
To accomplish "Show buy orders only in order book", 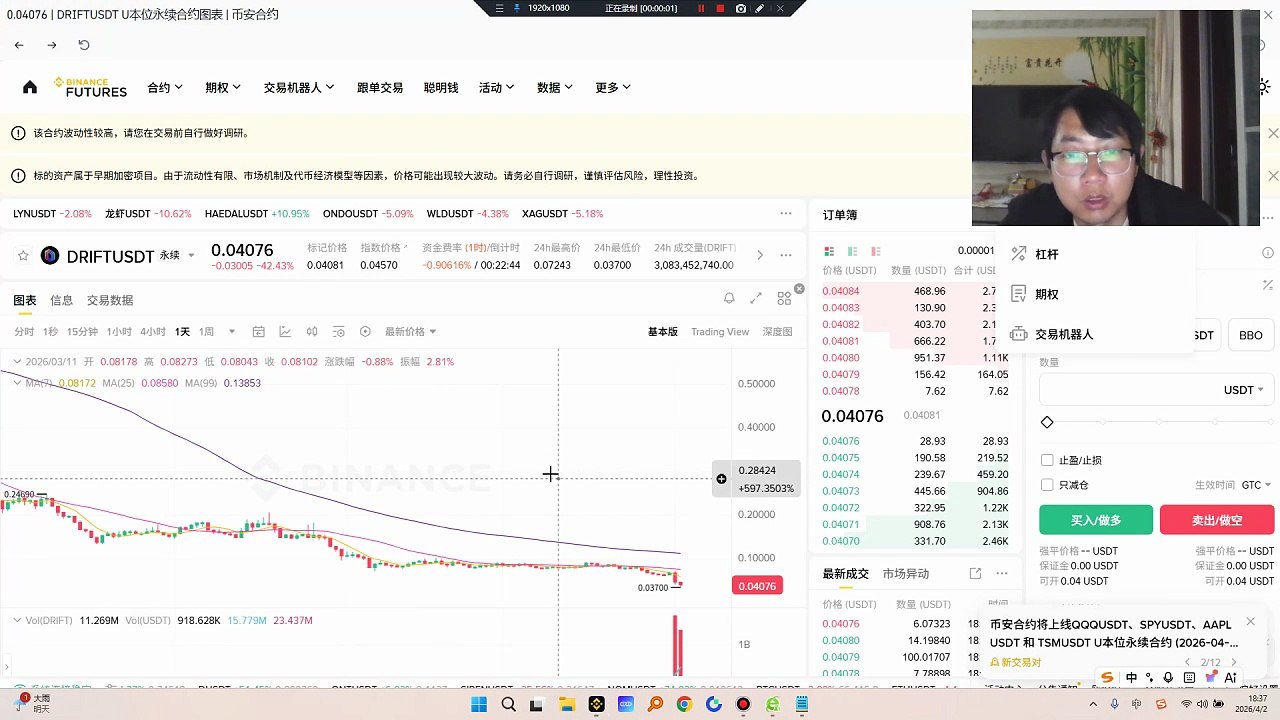I will [852, 251].
